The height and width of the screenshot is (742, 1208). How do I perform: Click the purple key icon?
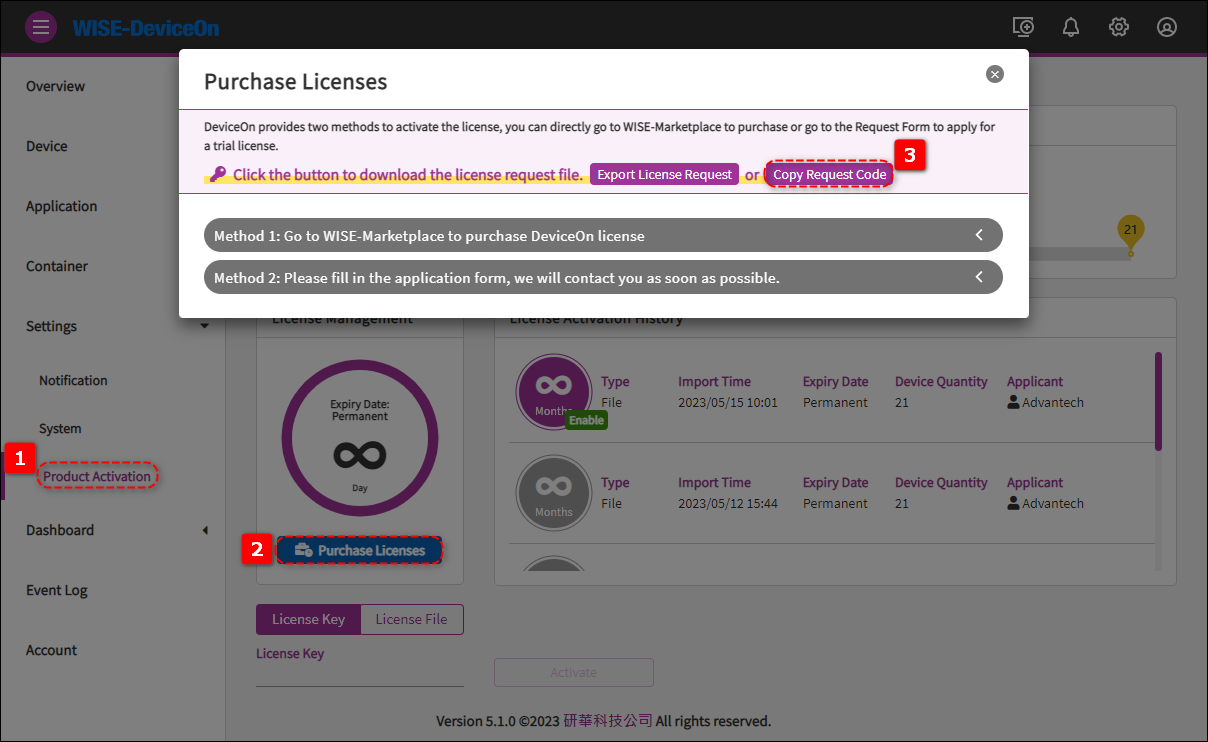pyautogui.click(x=217, y=174)
